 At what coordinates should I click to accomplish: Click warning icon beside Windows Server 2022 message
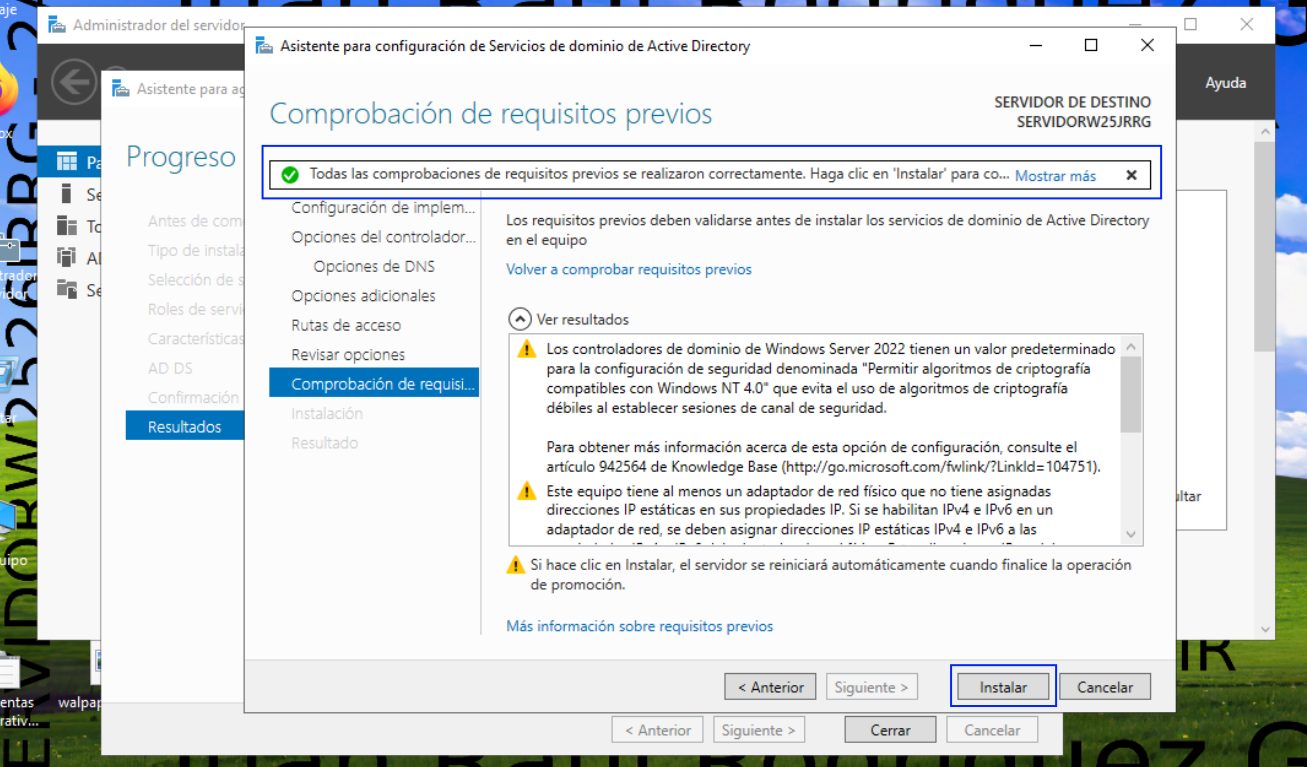526,349
